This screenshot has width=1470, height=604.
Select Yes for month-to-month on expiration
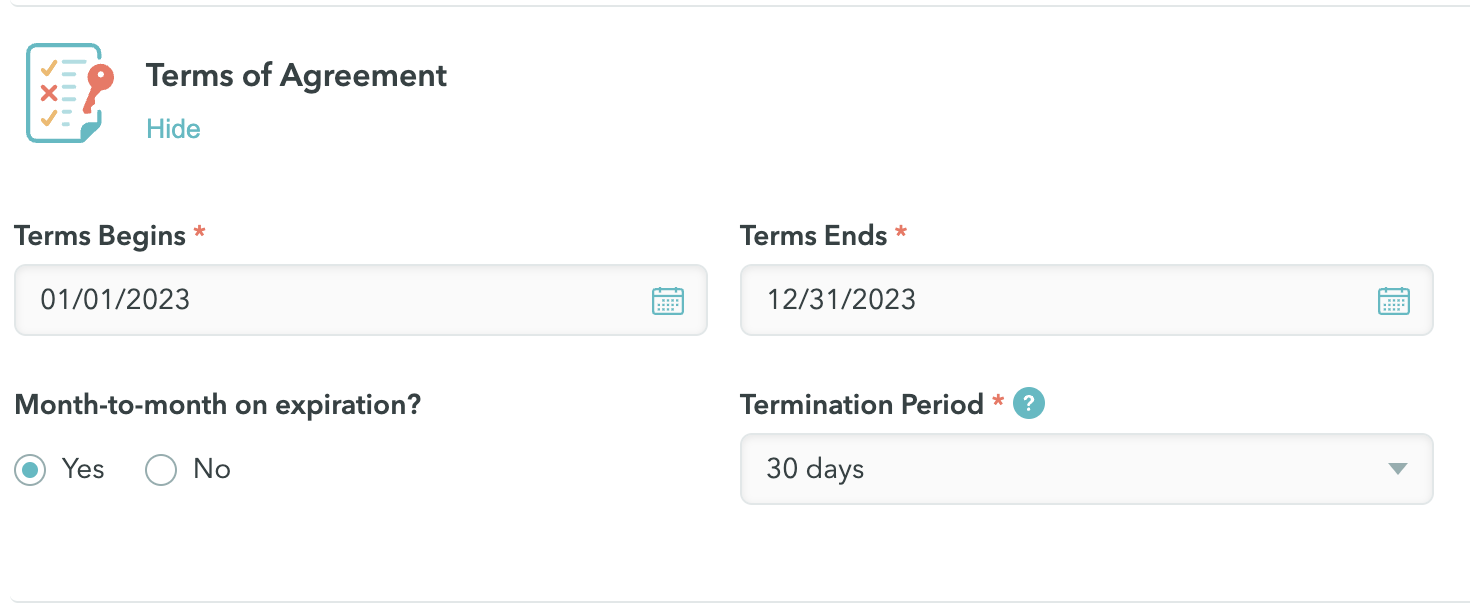tap(30, 469)
